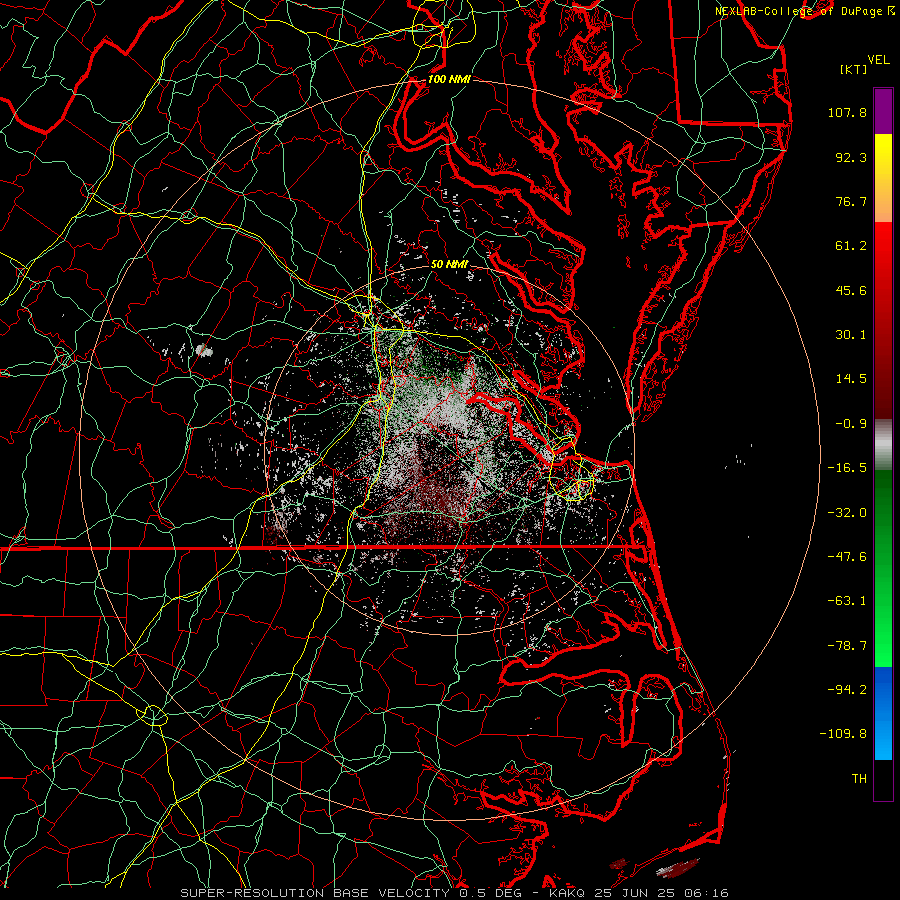Select the 107.8 legend value
The width and height of the screenshot is (900, 900).
pyautogui.click(x=847, y=112)
